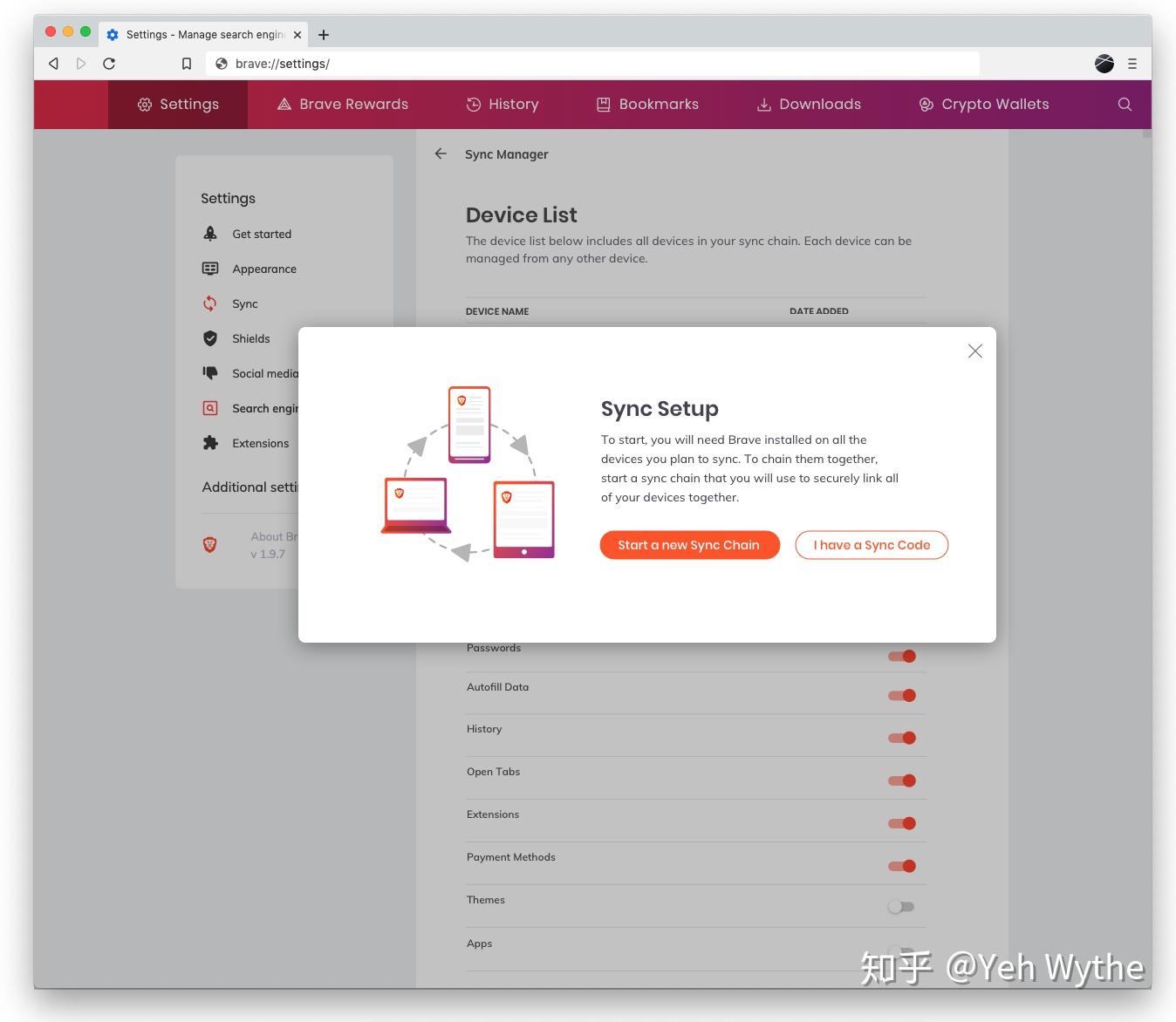Screen dimensions: 1176x1022
Task: Click the Downloads arrow icon
Action: tap(763, 105)
